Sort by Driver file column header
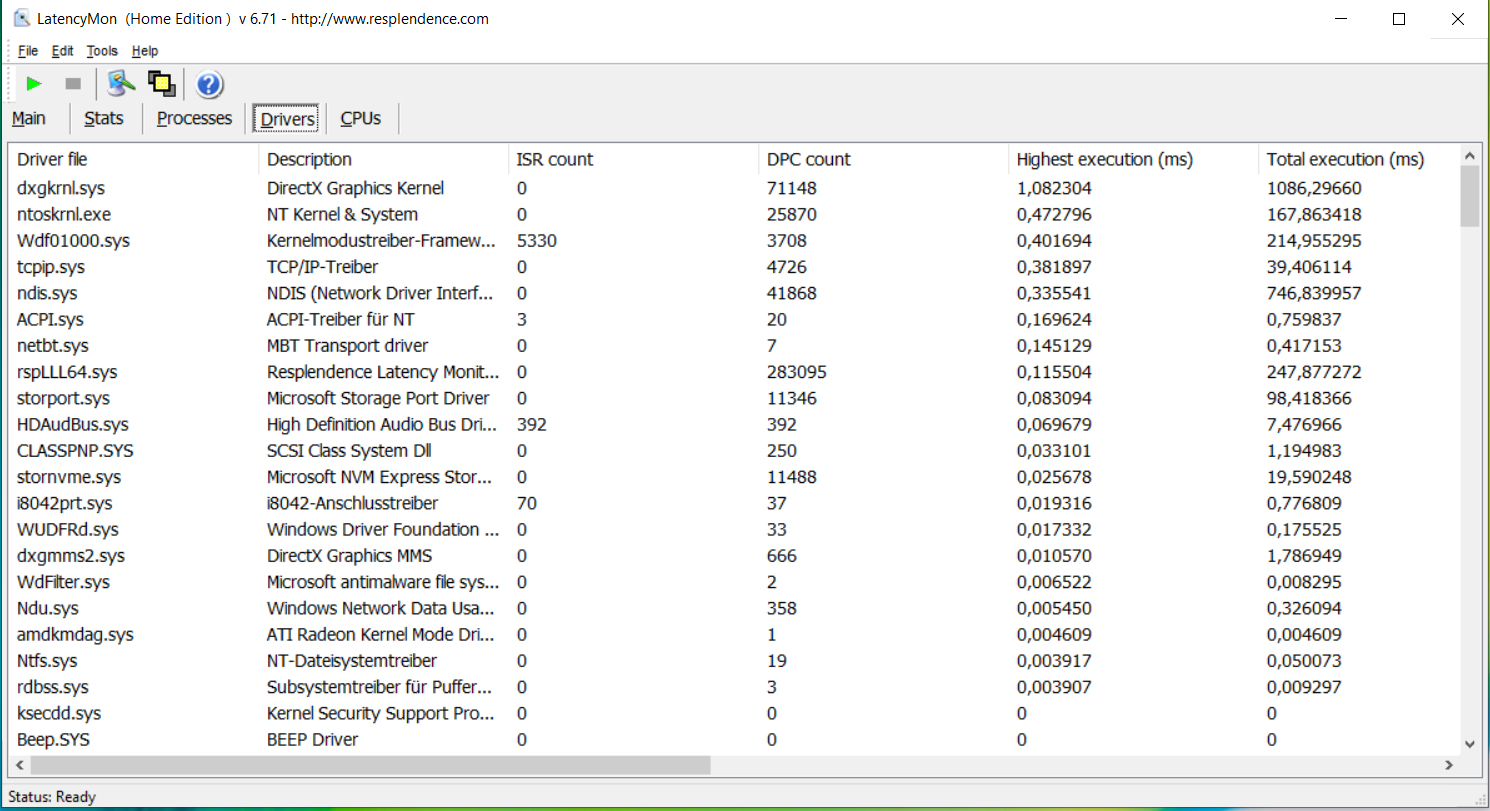Image resolution: width=1490 pixels, height=811 pixels. pyautogui.click(x=134, y=159)
